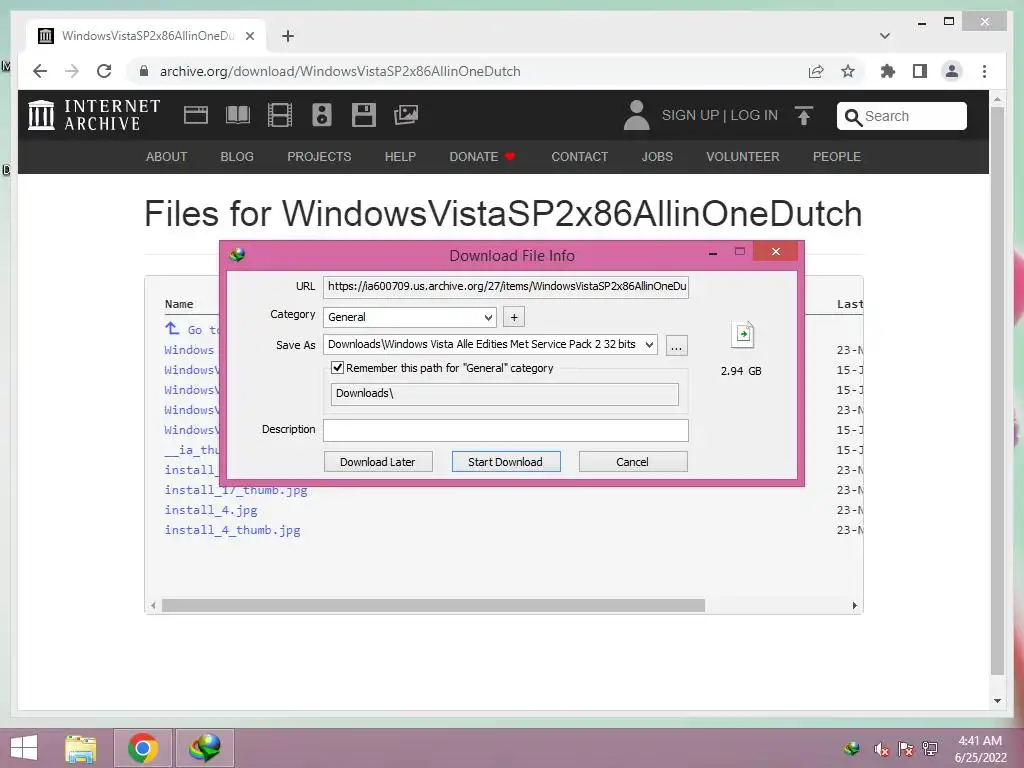Open a new browser tab
This screenshot has height=768, width=1024.
288,36
